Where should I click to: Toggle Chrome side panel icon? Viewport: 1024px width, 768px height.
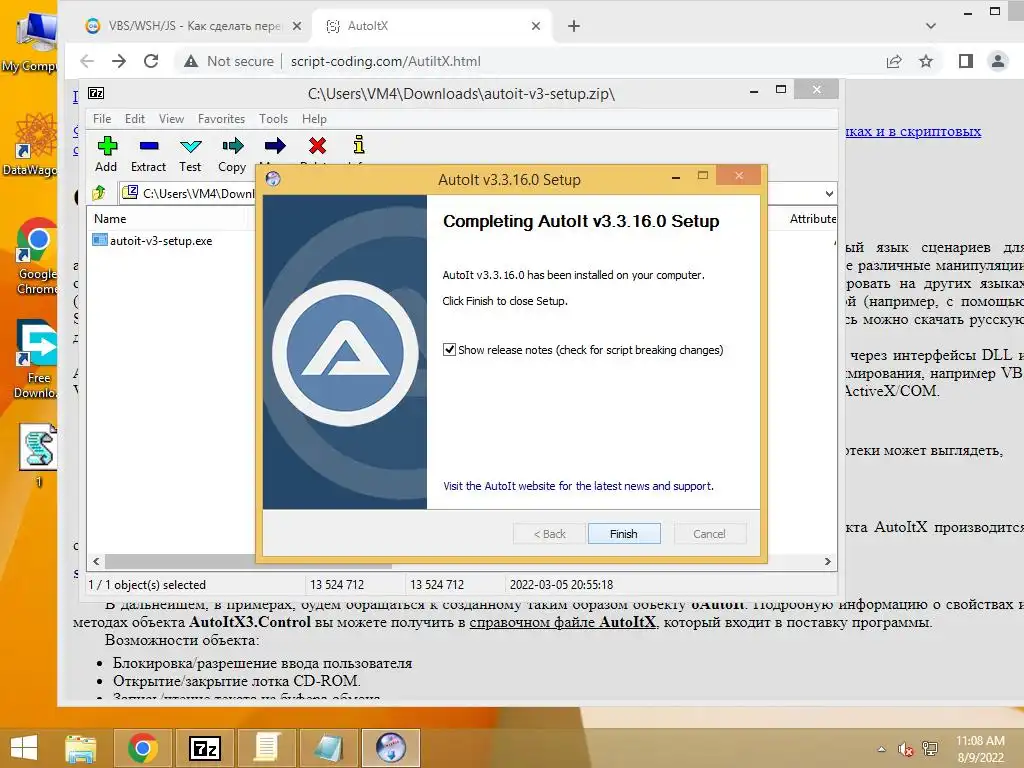coord(965,61)
